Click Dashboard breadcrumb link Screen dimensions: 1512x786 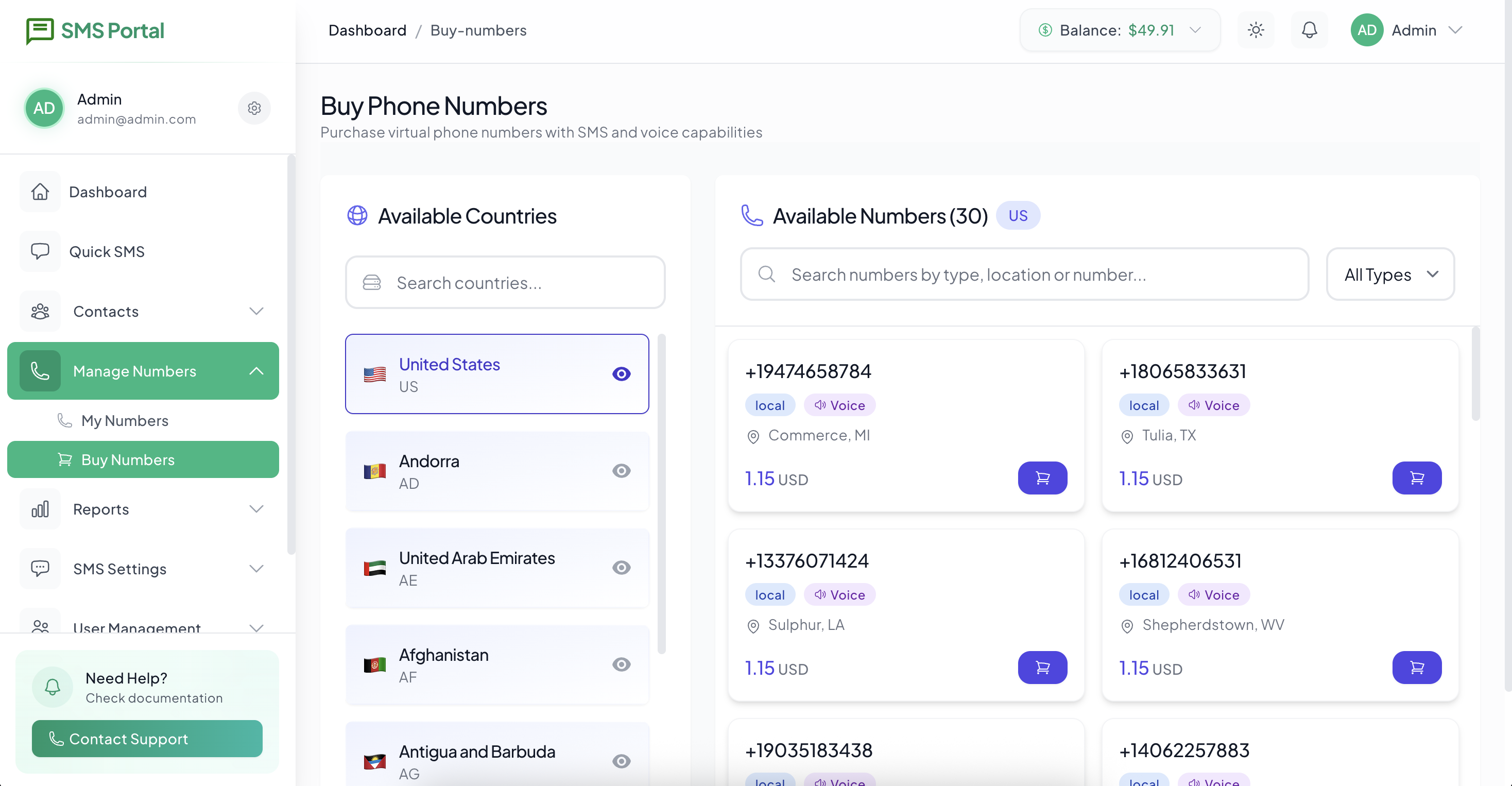367,30
